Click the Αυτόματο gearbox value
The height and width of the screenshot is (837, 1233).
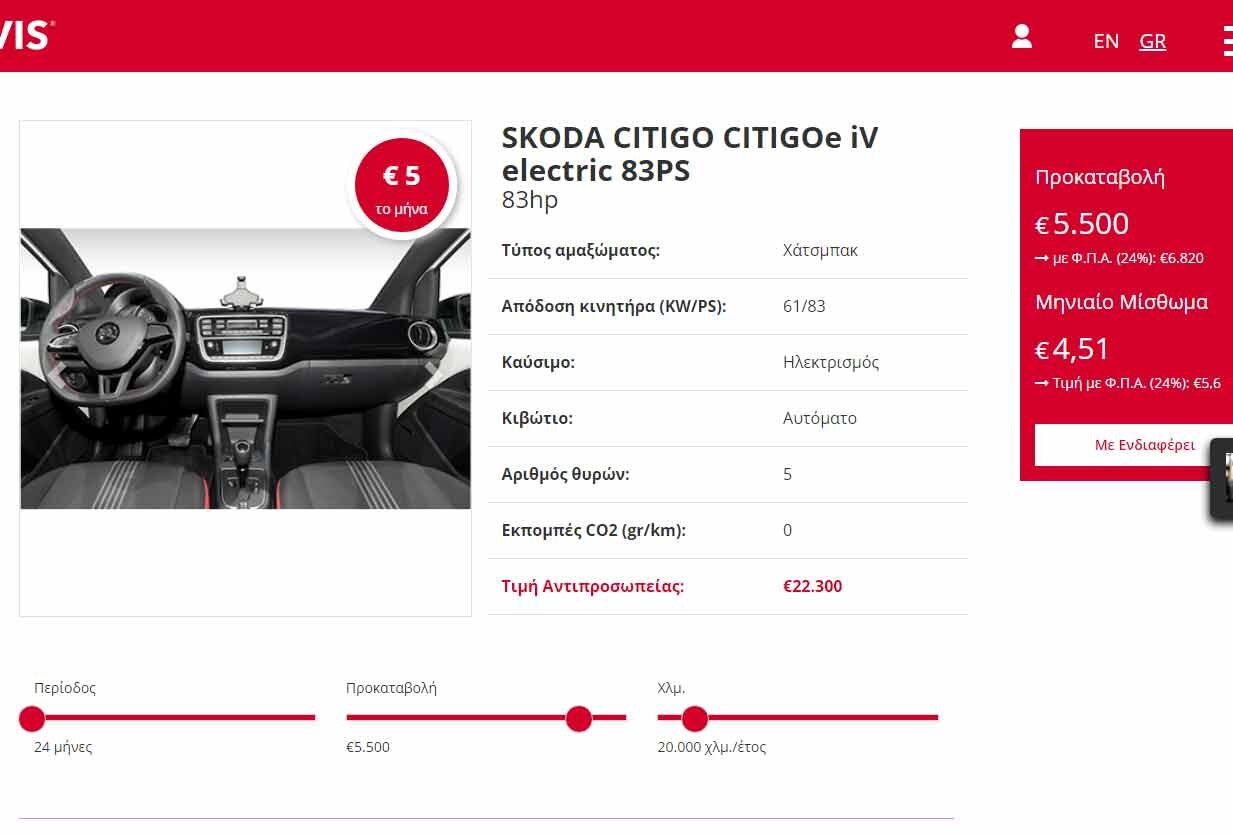pos(820,418)
